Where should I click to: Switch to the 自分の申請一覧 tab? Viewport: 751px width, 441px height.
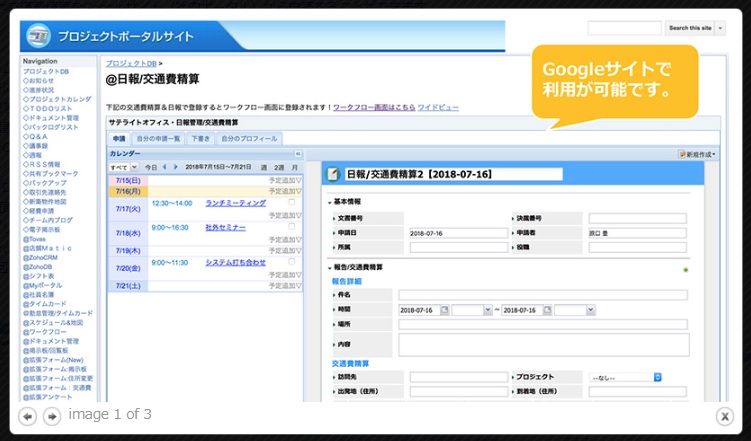pyautogui.click(x=159, y=139)
